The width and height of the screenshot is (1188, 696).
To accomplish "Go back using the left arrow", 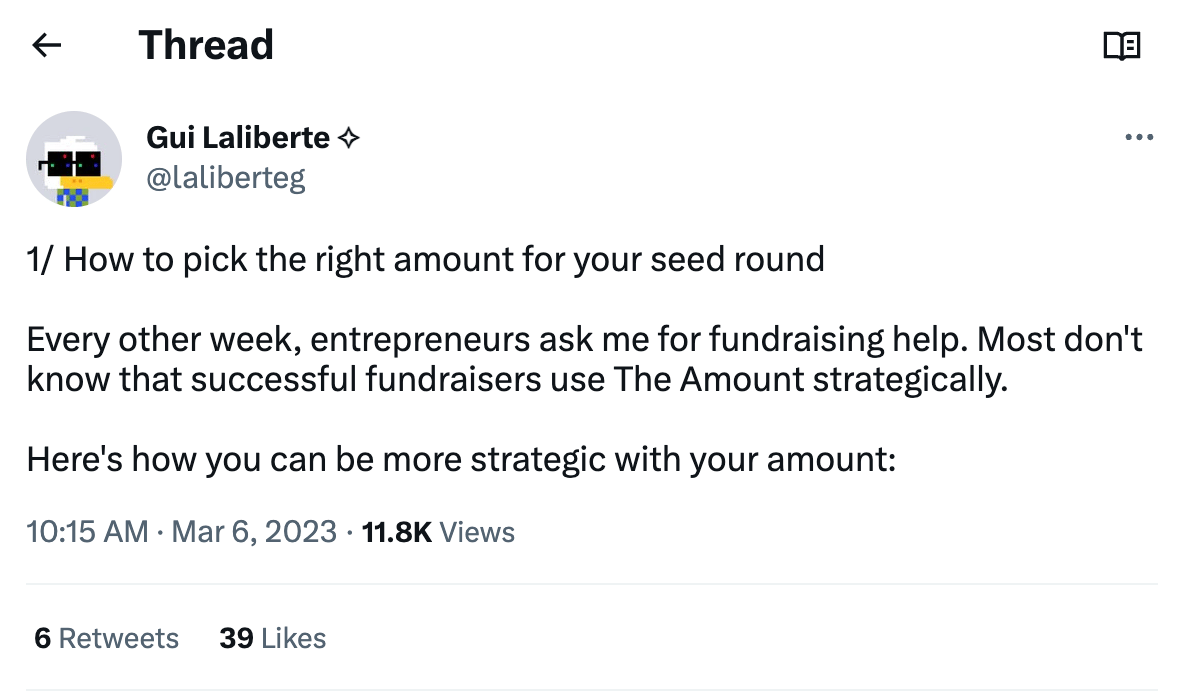I will [x=46, y=45].
